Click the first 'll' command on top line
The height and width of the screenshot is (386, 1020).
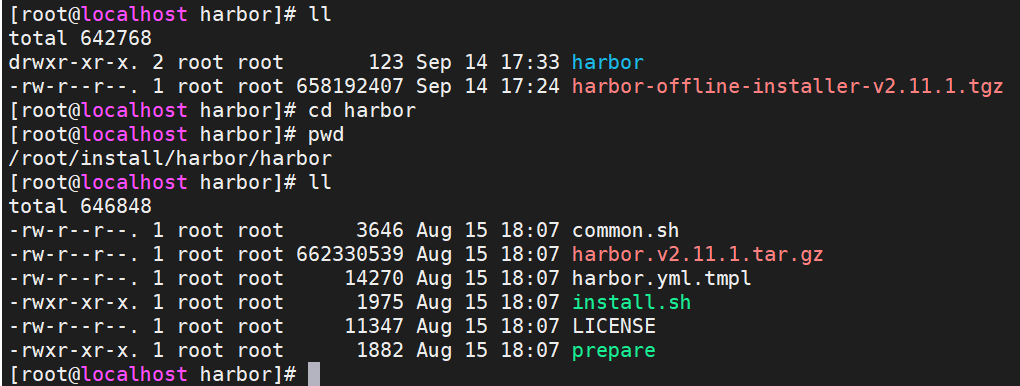(320, 15)
